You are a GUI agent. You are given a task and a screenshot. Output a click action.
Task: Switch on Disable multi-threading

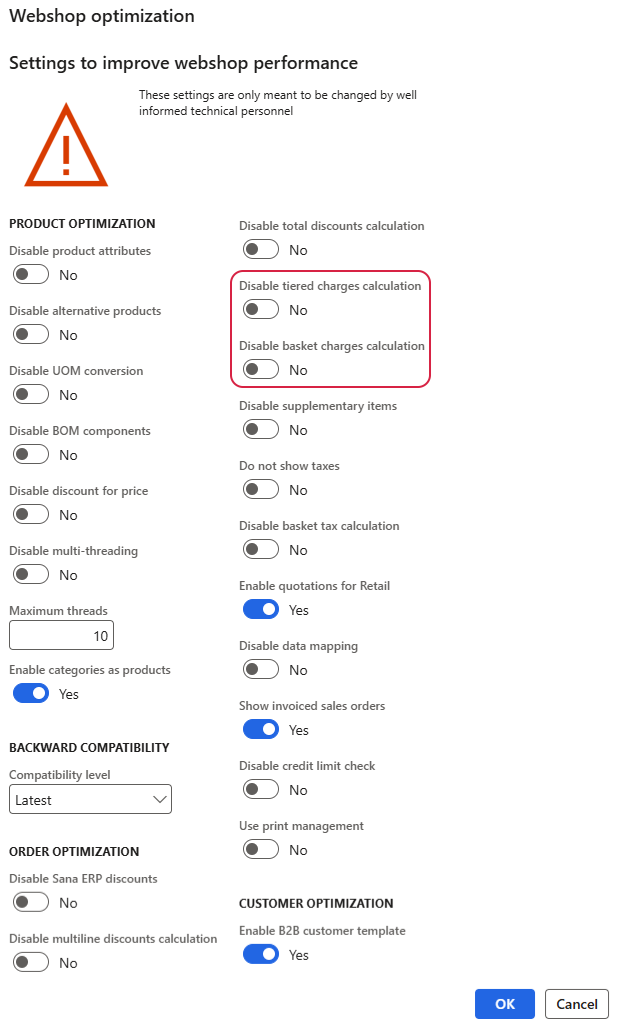[x=31, y=575]
